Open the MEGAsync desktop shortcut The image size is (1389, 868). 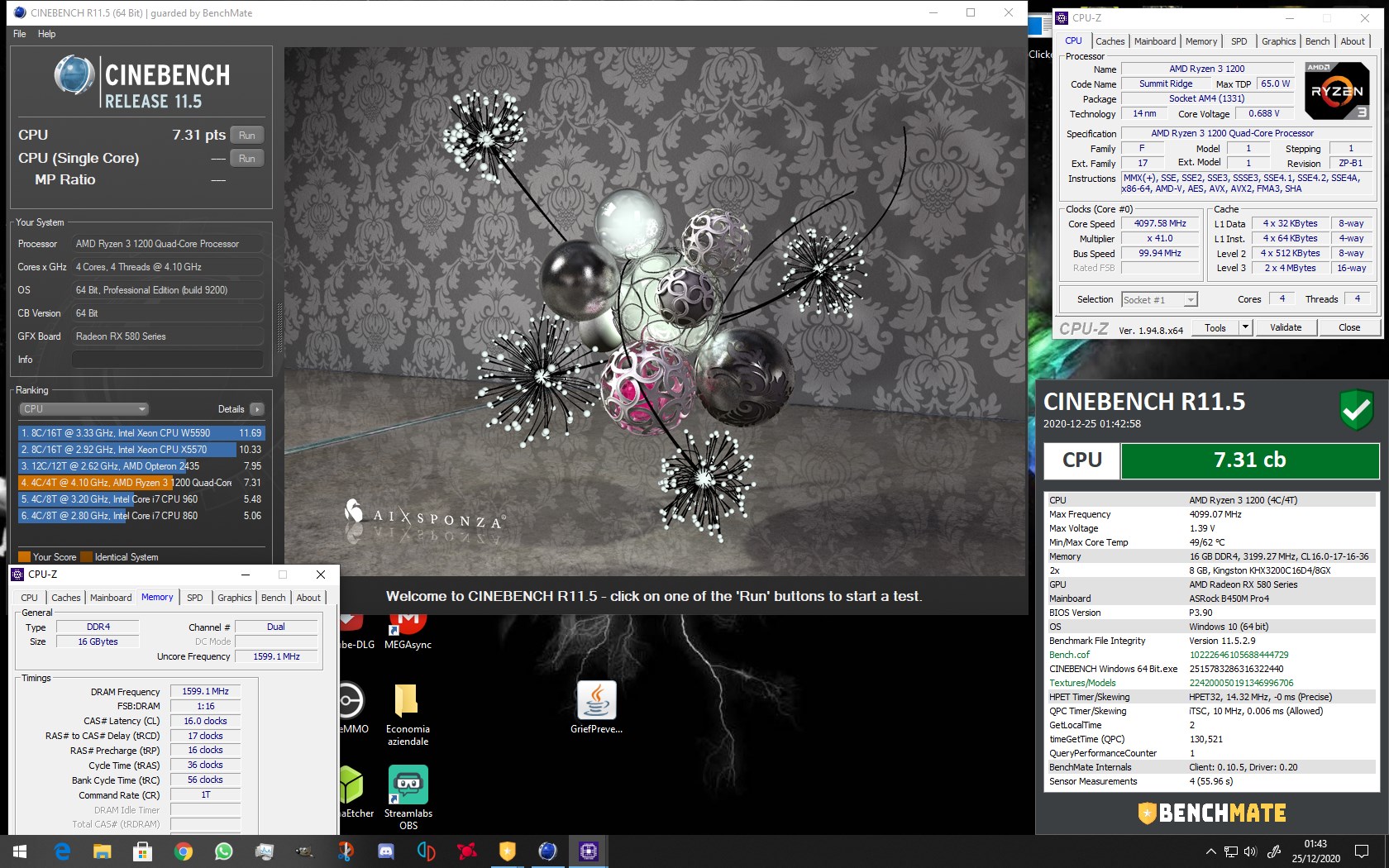(x=408, y=630)
